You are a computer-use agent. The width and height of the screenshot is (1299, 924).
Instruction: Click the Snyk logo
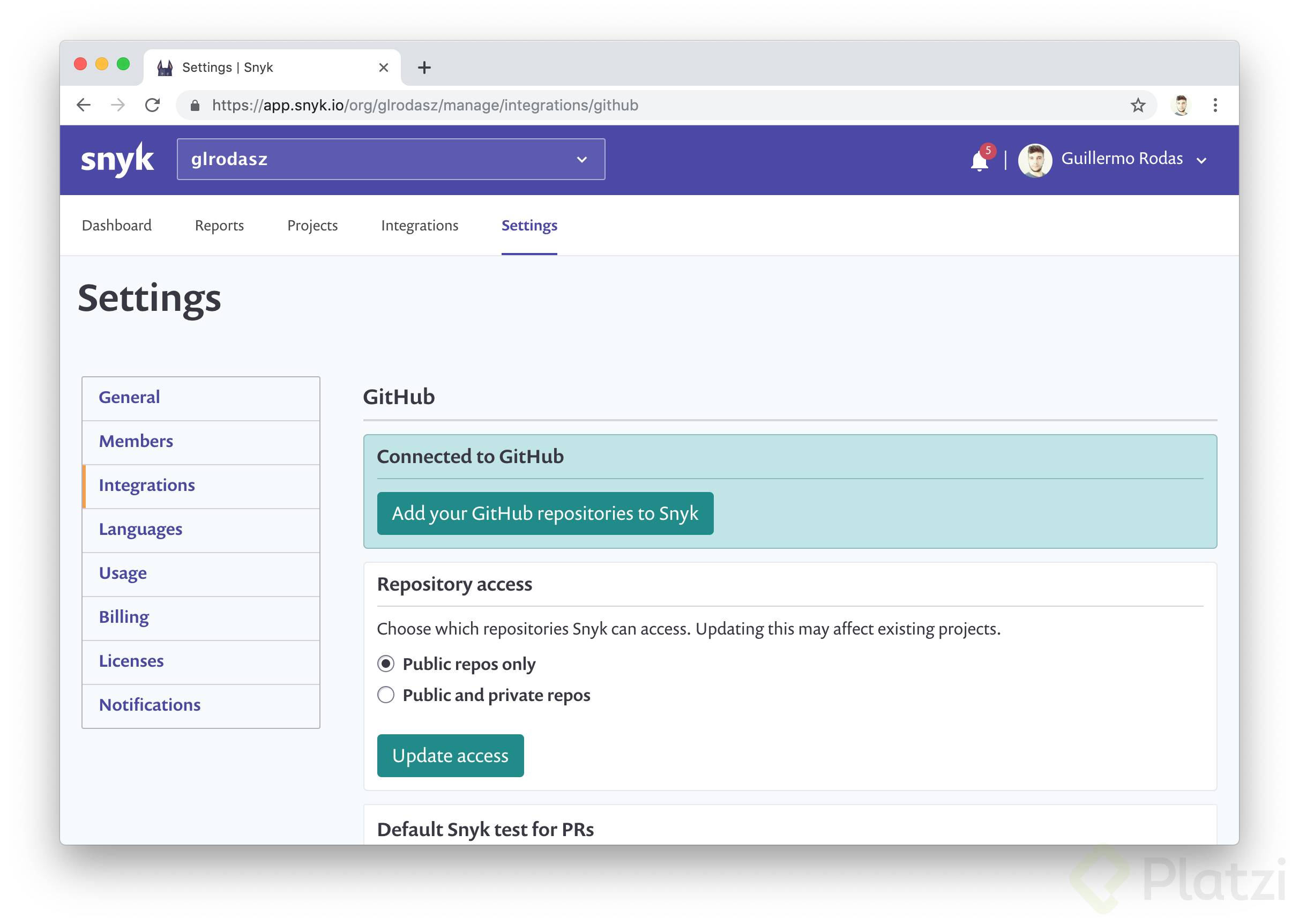pos(117,159)
